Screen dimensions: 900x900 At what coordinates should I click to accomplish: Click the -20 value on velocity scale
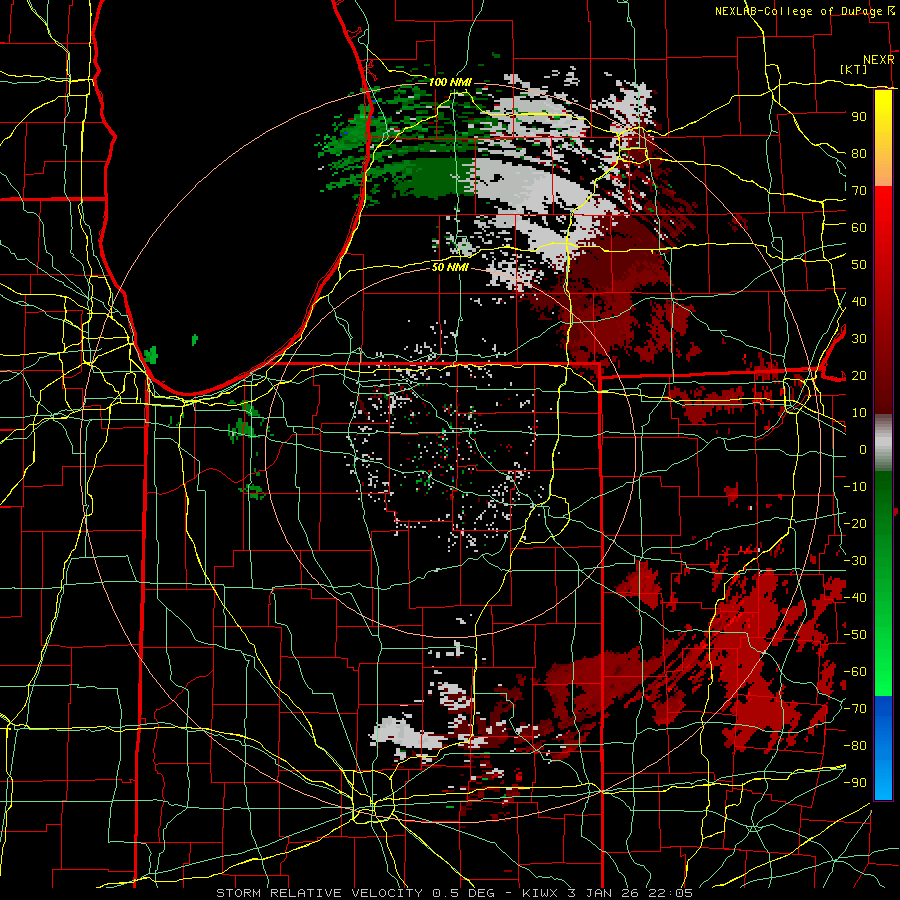pos(855,523)
